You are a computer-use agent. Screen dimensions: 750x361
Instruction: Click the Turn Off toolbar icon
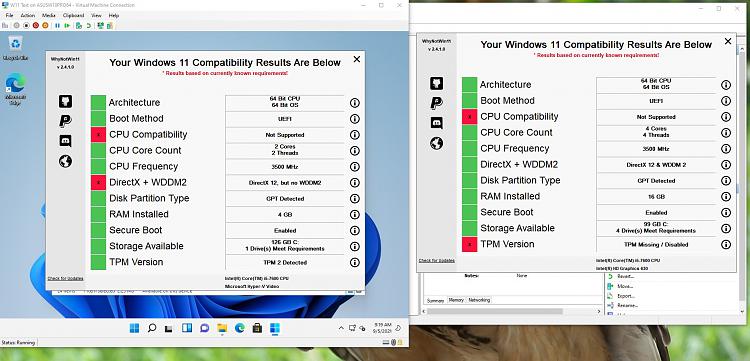tap(26, 25)
